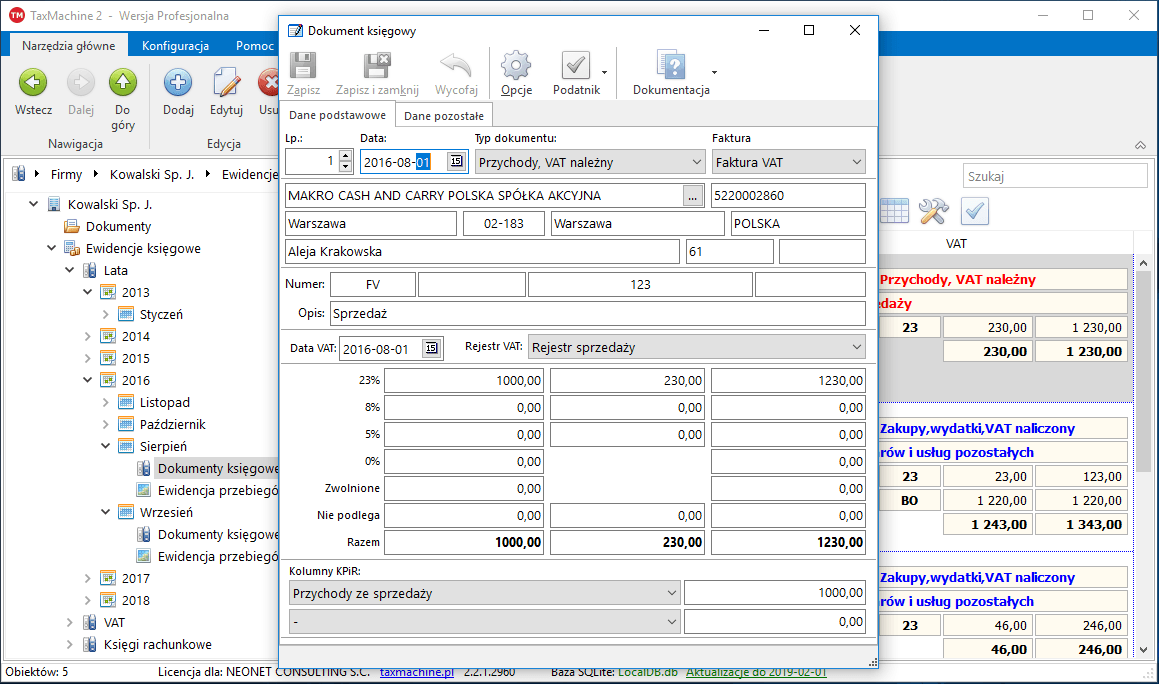Open calendar picker next to Data field
The width and height of the screenshot is (1159, 684).
(456, 162)
